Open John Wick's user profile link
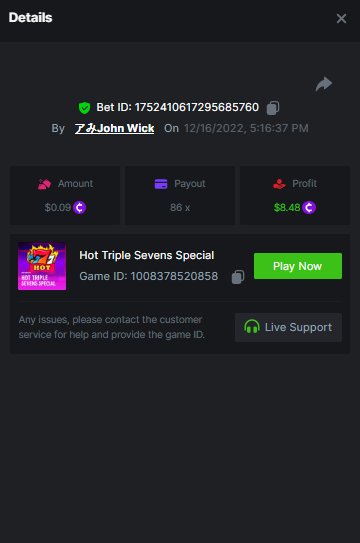360x543 pixels. coord(115,128)
